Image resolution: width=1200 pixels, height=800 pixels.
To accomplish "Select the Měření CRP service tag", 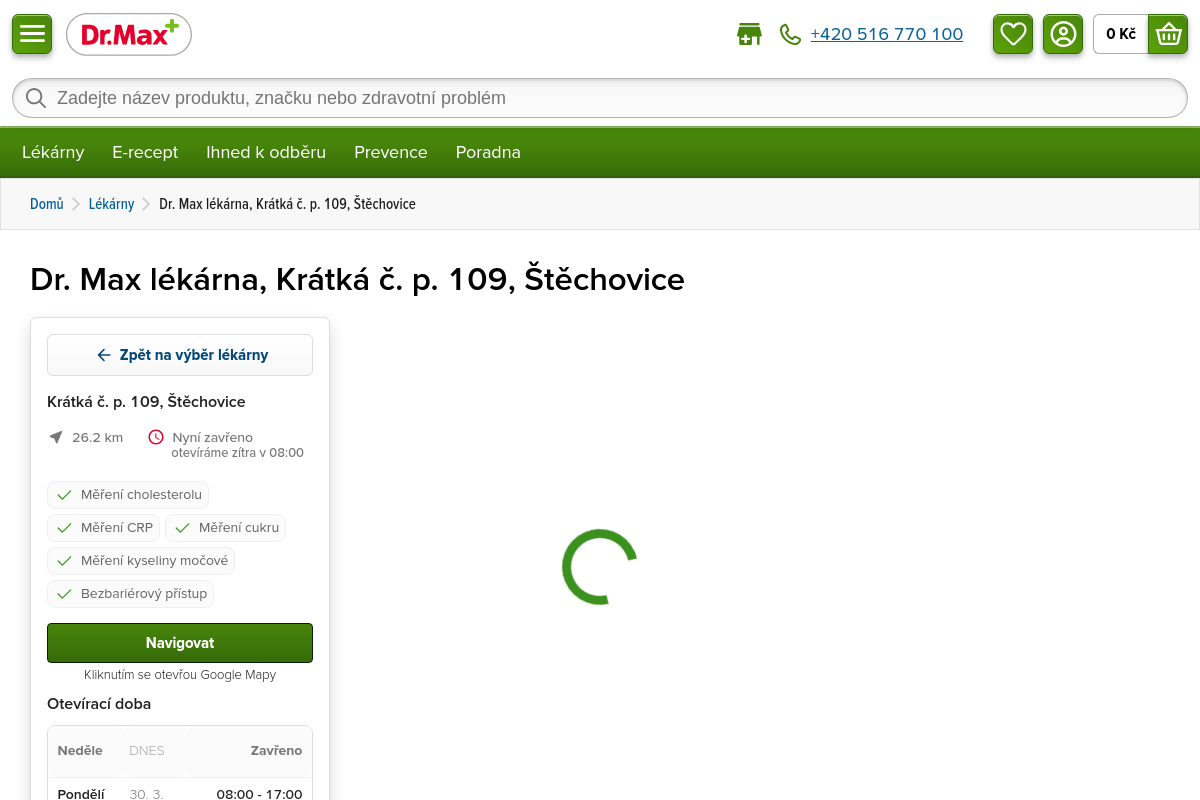I will click(104, 528).
